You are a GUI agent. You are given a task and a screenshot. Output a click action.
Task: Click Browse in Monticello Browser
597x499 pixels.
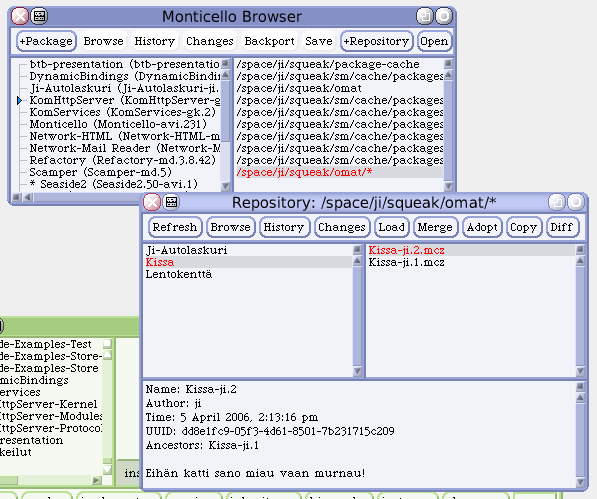(x=104, y=41)
